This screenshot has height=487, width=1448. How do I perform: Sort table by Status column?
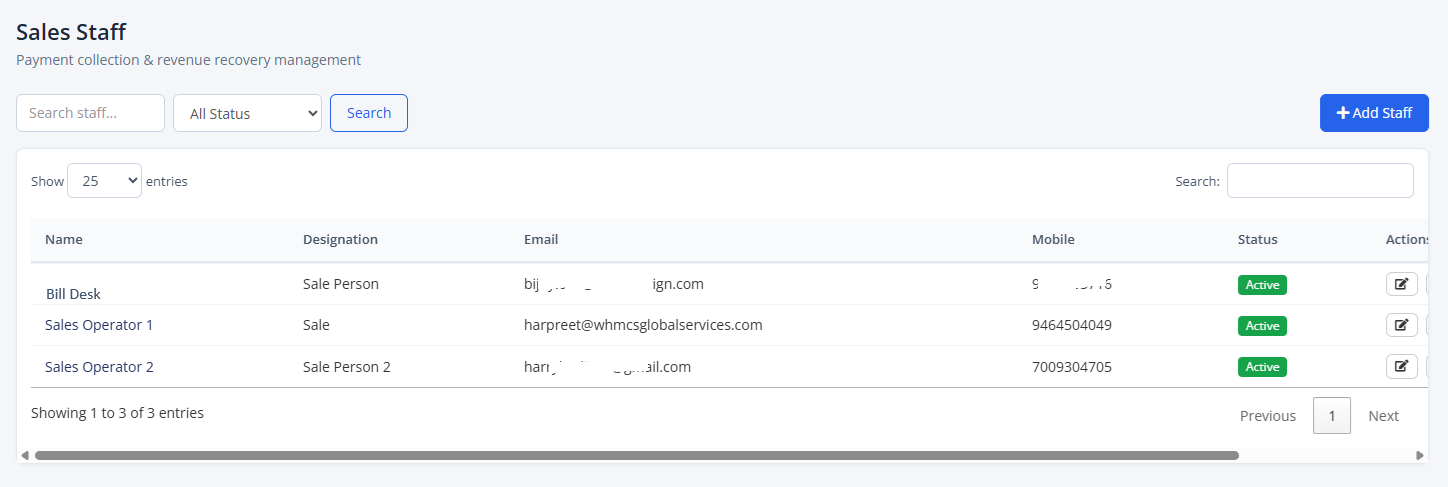coord(1257,239)
